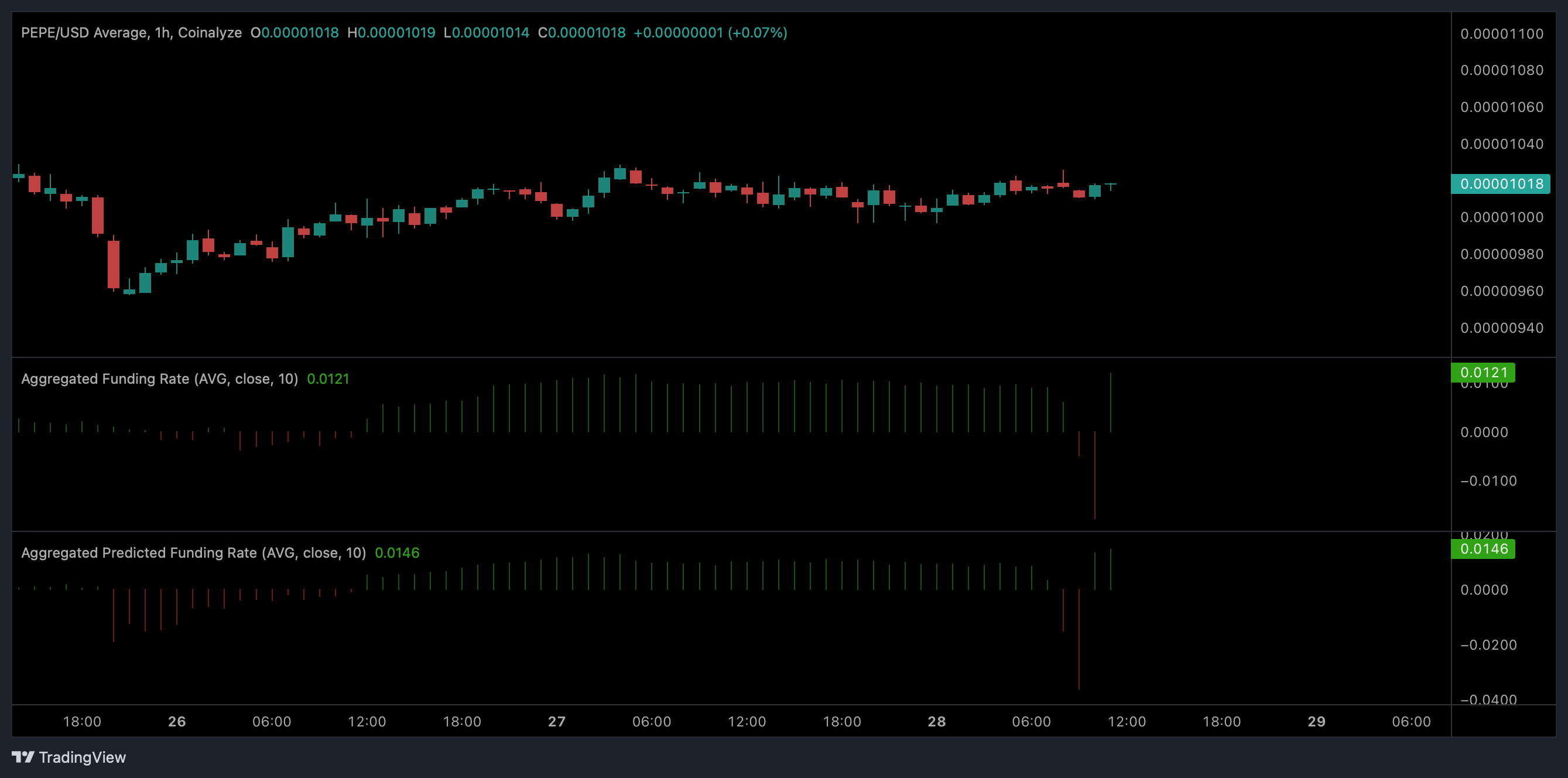Click the Coinalyze source label in the legend
Screen dimensions: 1568x778
(213, 32)
